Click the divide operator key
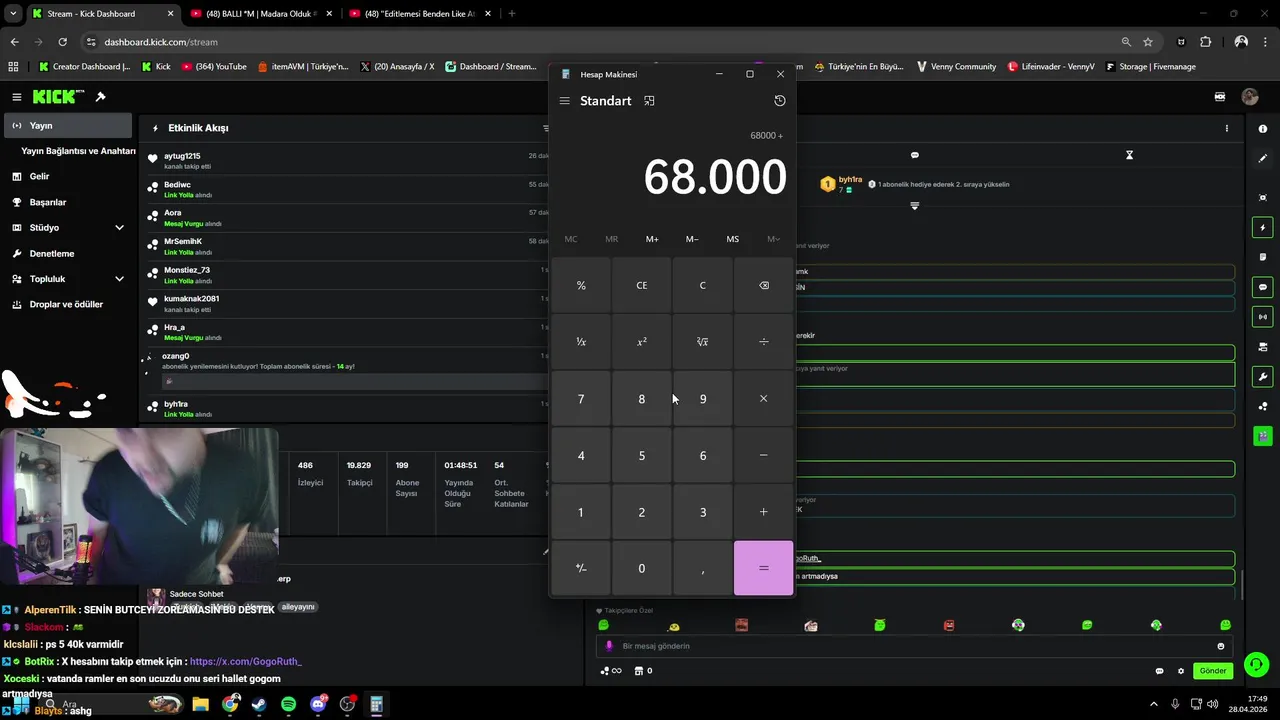Image resolution: width=1280 pixels, height=720 pixels. pyautogui.click(x=763, y=342)
